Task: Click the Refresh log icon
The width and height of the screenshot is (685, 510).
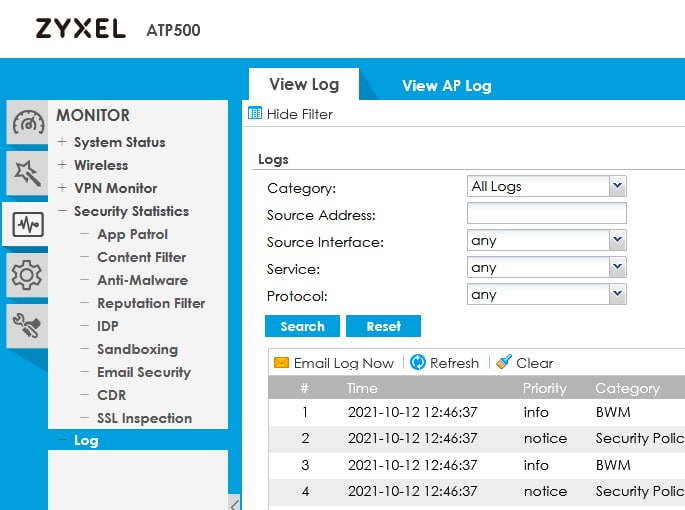Action: pyautogui.click(x=418, y=363)
